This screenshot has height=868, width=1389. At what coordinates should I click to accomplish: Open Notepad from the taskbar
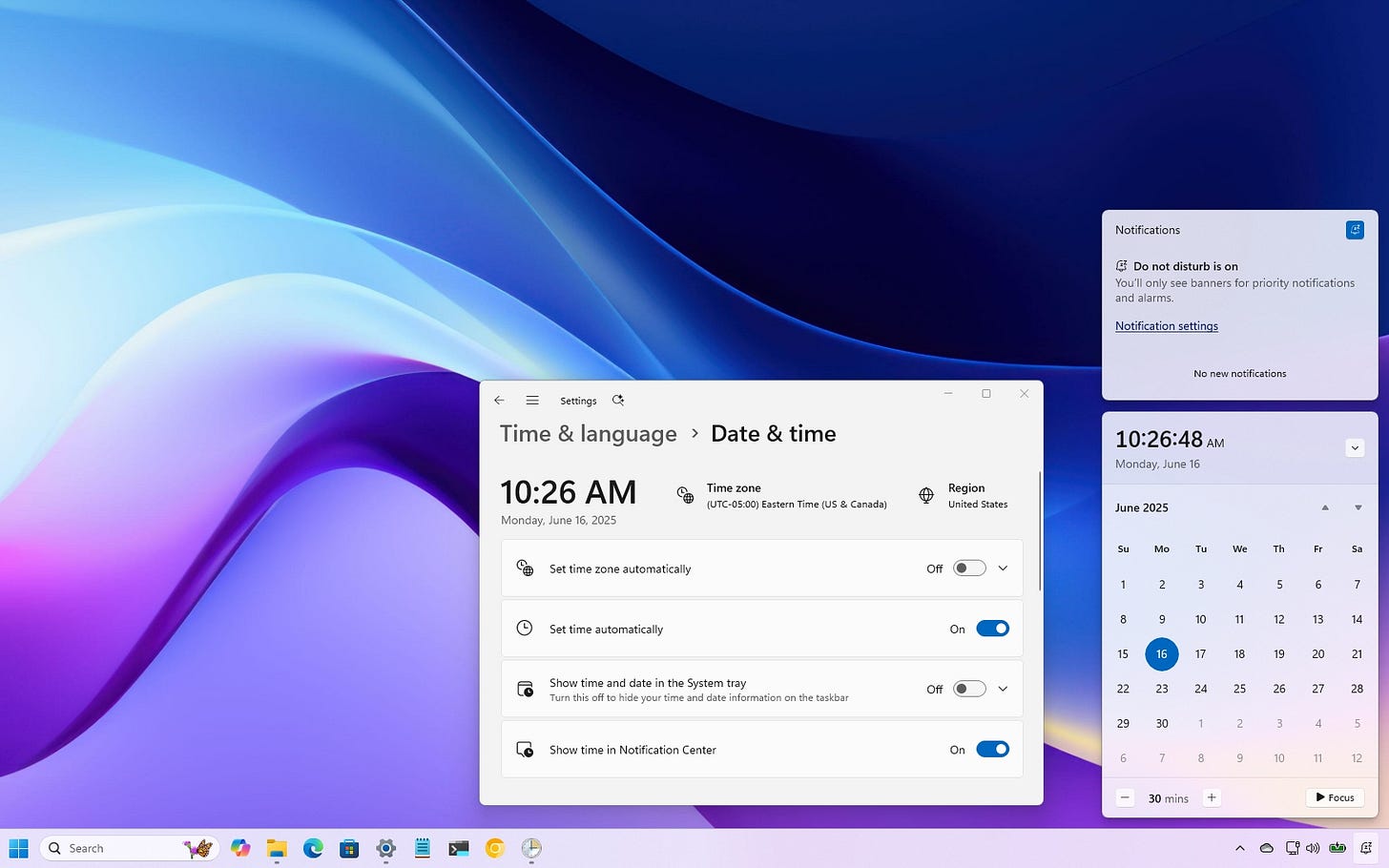tap(422, 848)
